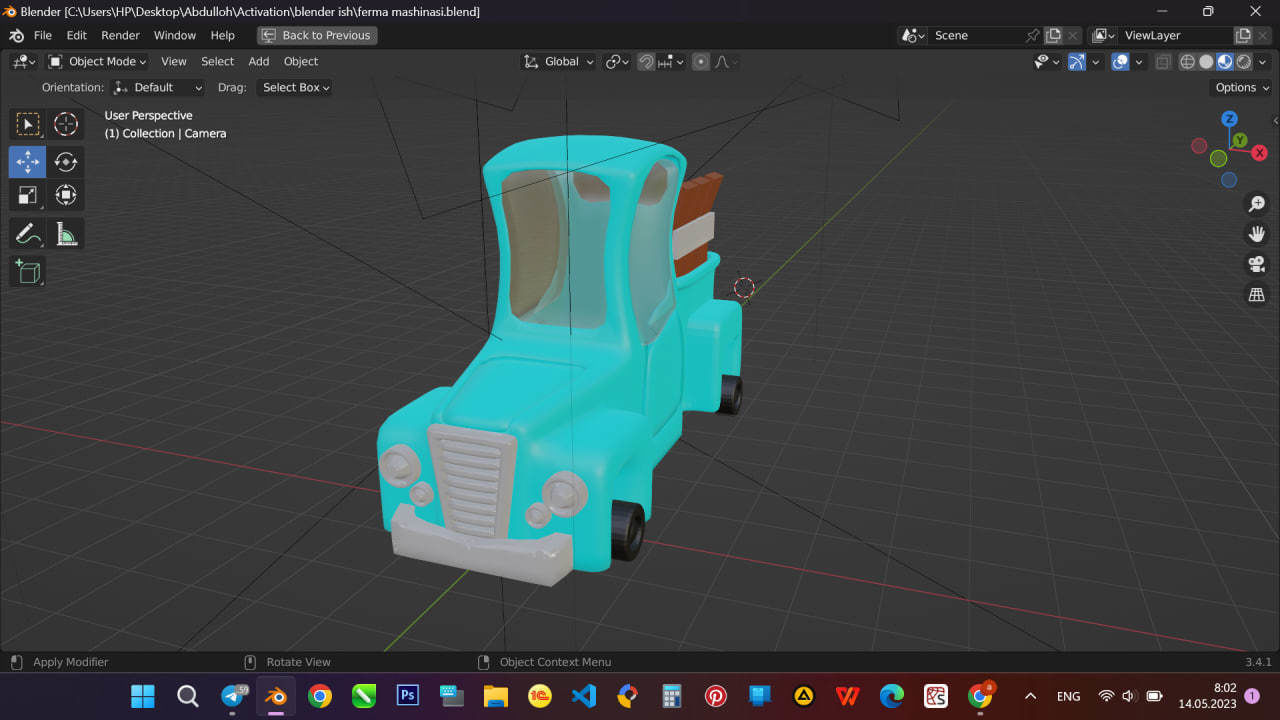
Task: Open the transform orientation Global dropdown
Action: [x=558, y=61]
